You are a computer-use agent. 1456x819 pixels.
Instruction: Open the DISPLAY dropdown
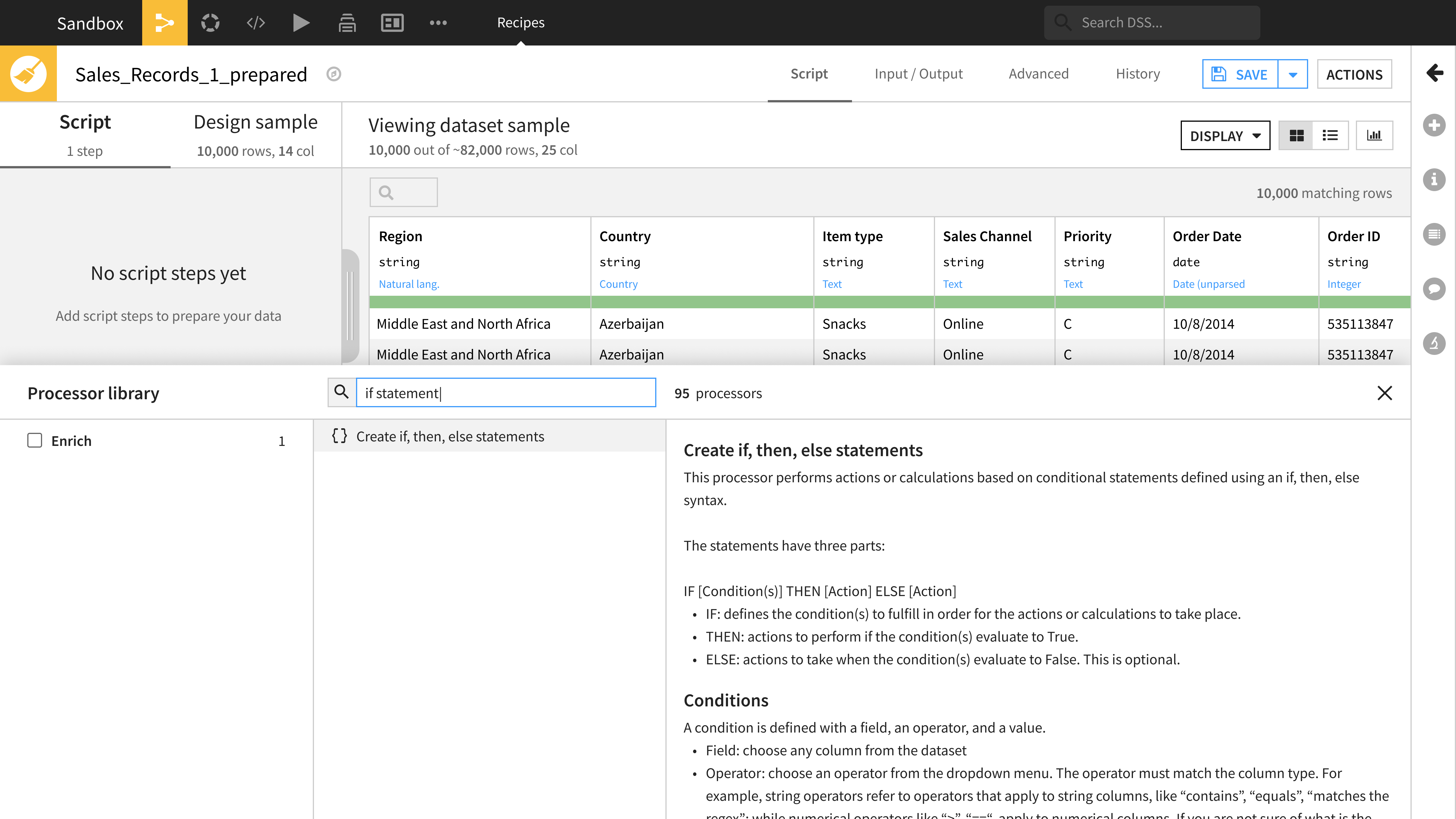point(1225,136)
